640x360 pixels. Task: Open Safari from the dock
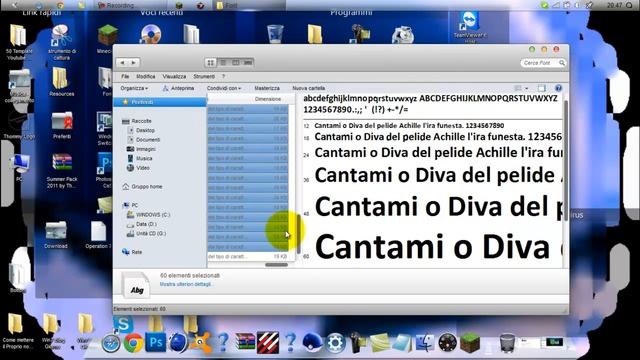pyautogui.click(x=111, y=343)
